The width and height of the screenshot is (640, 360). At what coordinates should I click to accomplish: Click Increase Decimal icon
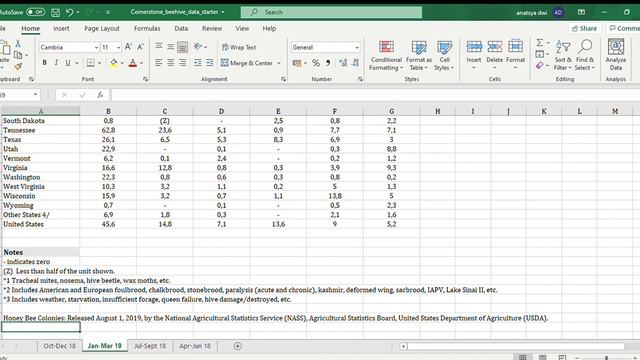tap(343, 63)
